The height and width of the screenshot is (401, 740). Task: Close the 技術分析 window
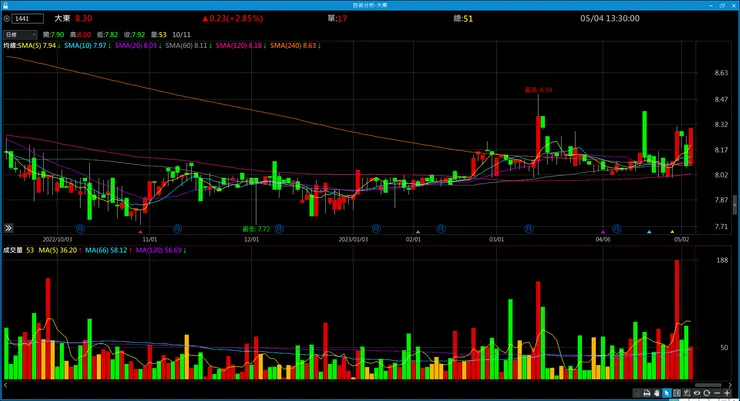pyautogui.click(x=733, y=5)
